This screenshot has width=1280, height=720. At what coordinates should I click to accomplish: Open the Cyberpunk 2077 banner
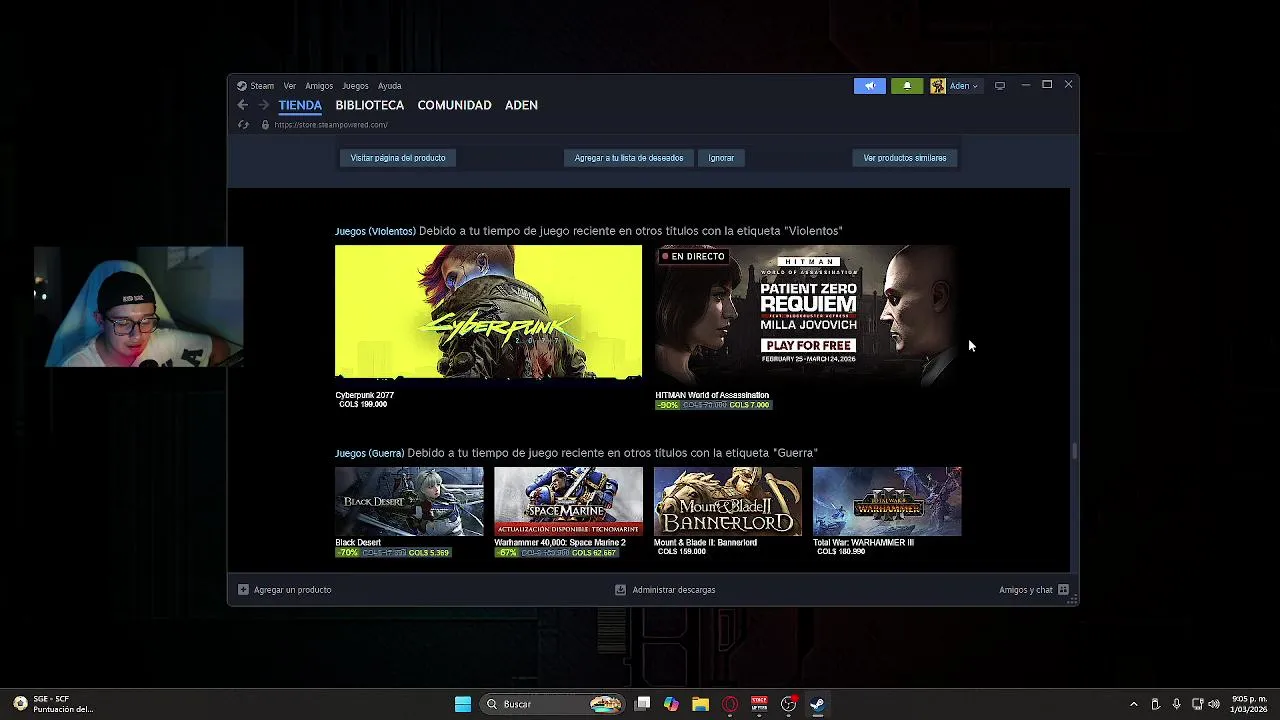click(x=488, y=312)
